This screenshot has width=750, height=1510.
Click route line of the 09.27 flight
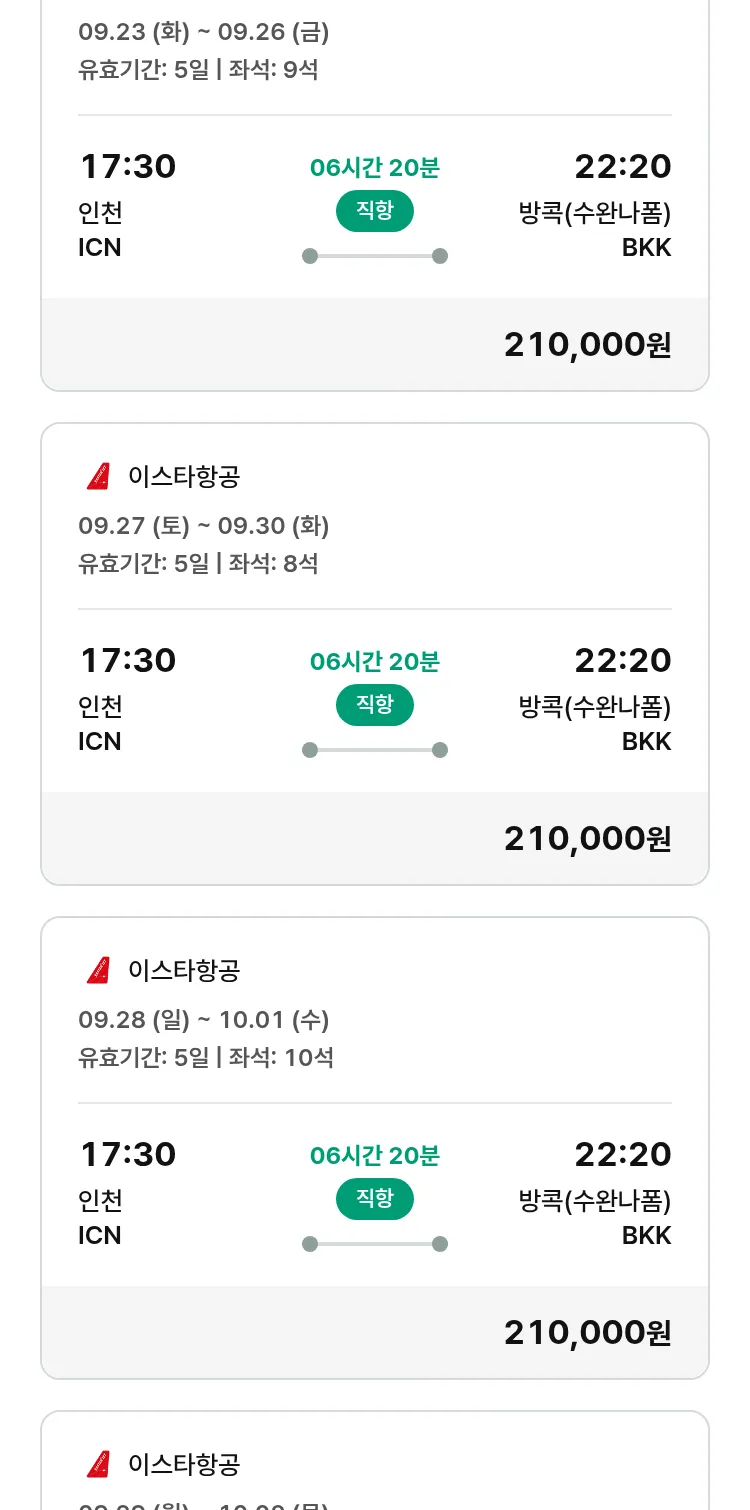[375, 750]
